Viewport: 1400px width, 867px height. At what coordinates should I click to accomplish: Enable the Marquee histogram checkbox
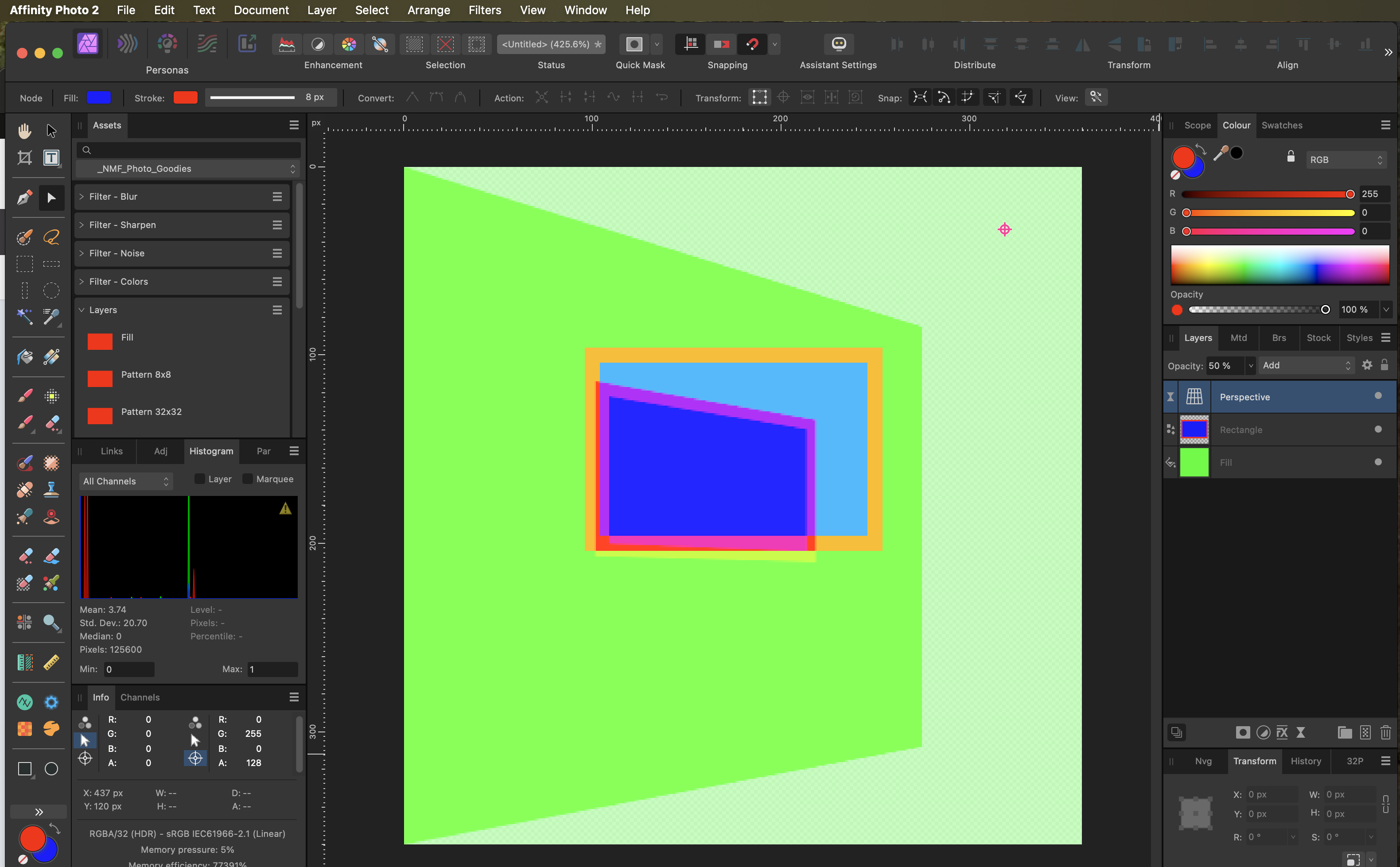point(248,479)
